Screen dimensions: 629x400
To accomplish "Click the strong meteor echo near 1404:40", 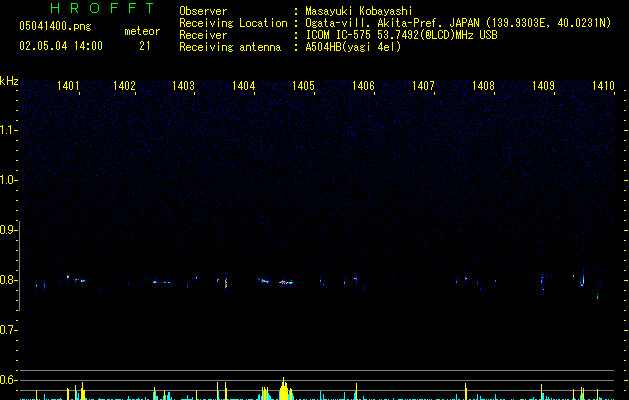I will [286, 282].
